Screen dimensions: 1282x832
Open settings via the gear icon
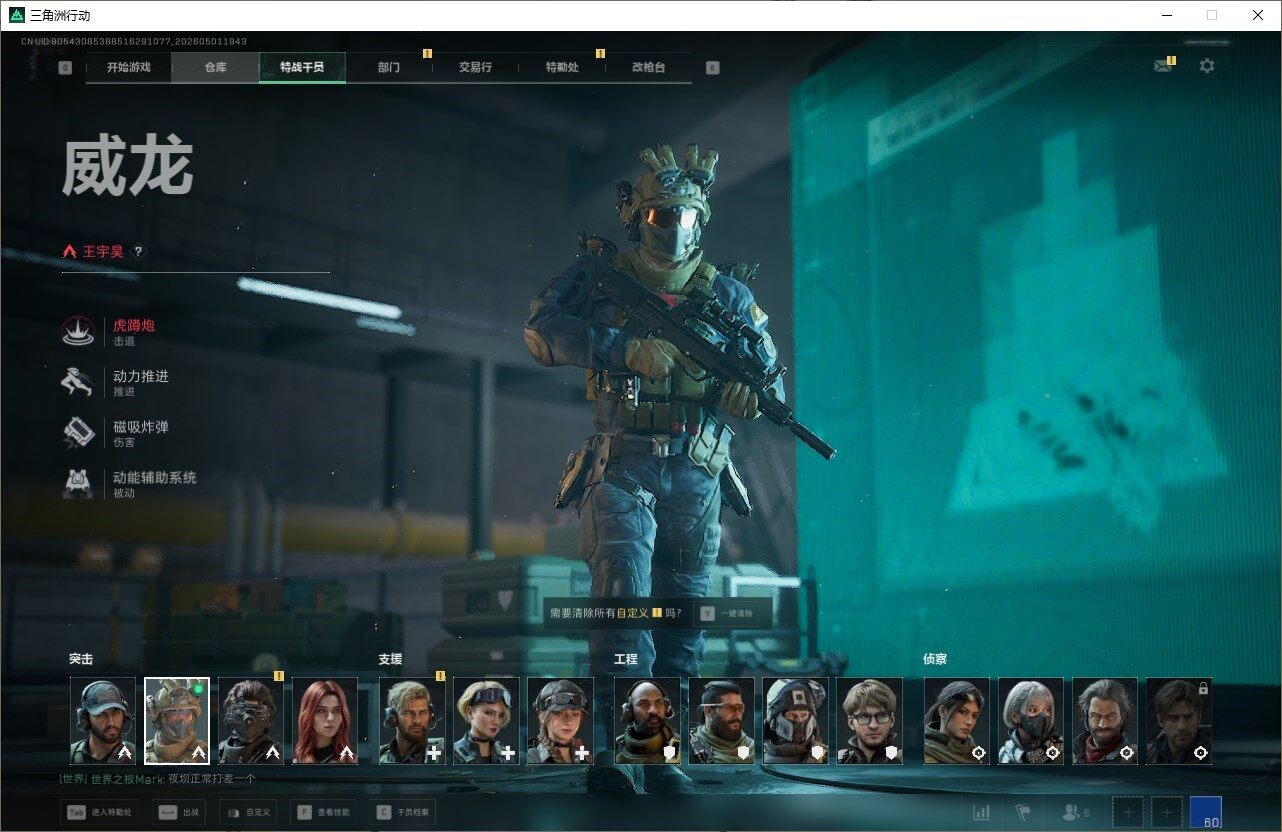coord(1207,66)
